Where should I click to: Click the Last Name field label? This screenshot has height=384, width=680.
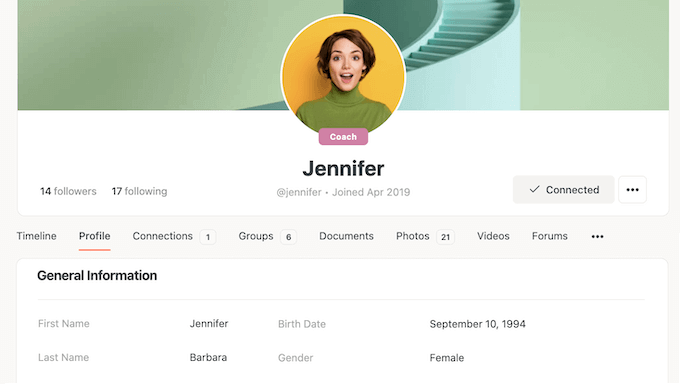tap(63, 358)
